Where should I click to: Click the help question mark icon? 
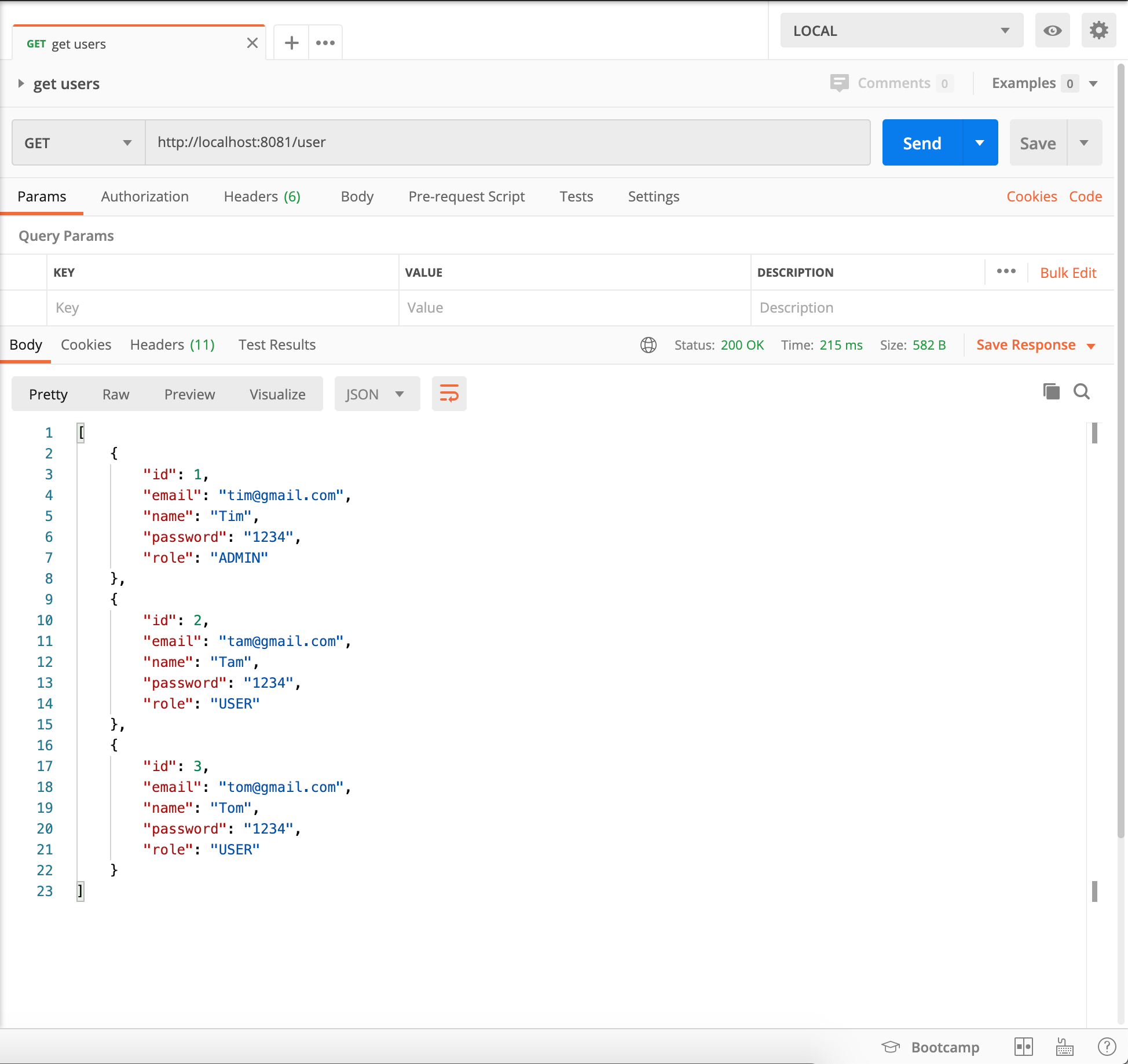(x=1107, y=1047)
